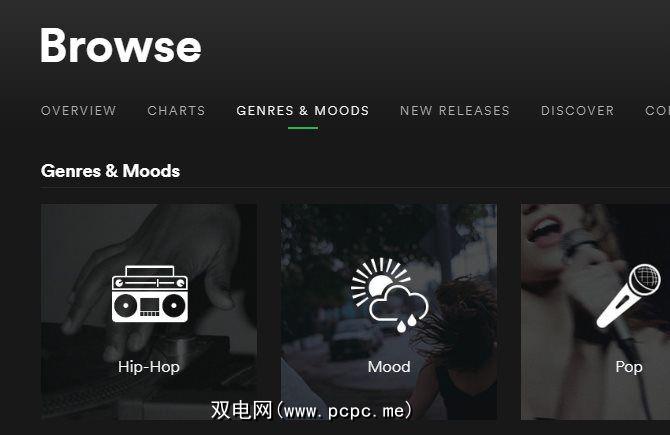Image resolution: width=670 pixels, height=435 pixels.
Task: Click the microphone icon on Pop tile
Action: coord(629,296)
